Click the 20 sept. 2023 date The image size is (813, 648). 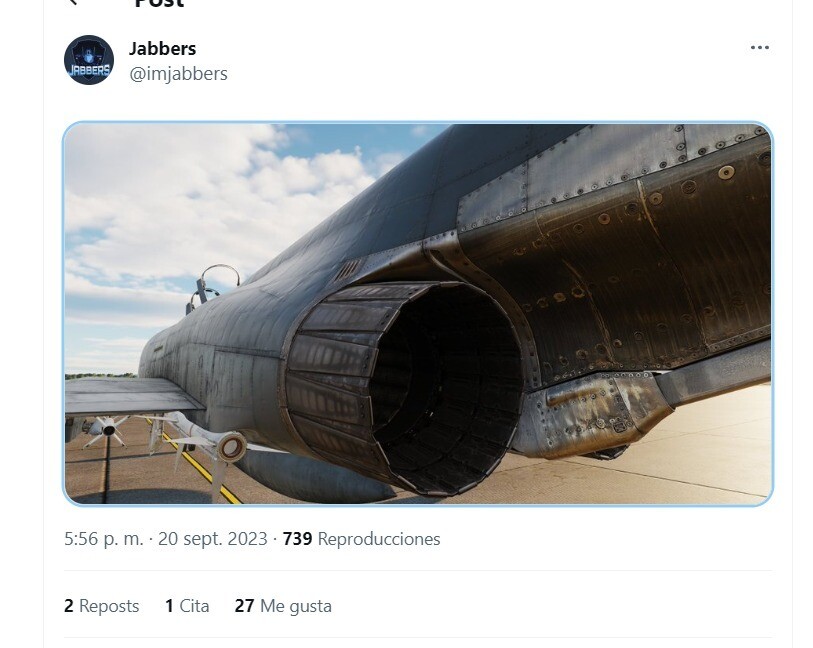pos(213,539)
